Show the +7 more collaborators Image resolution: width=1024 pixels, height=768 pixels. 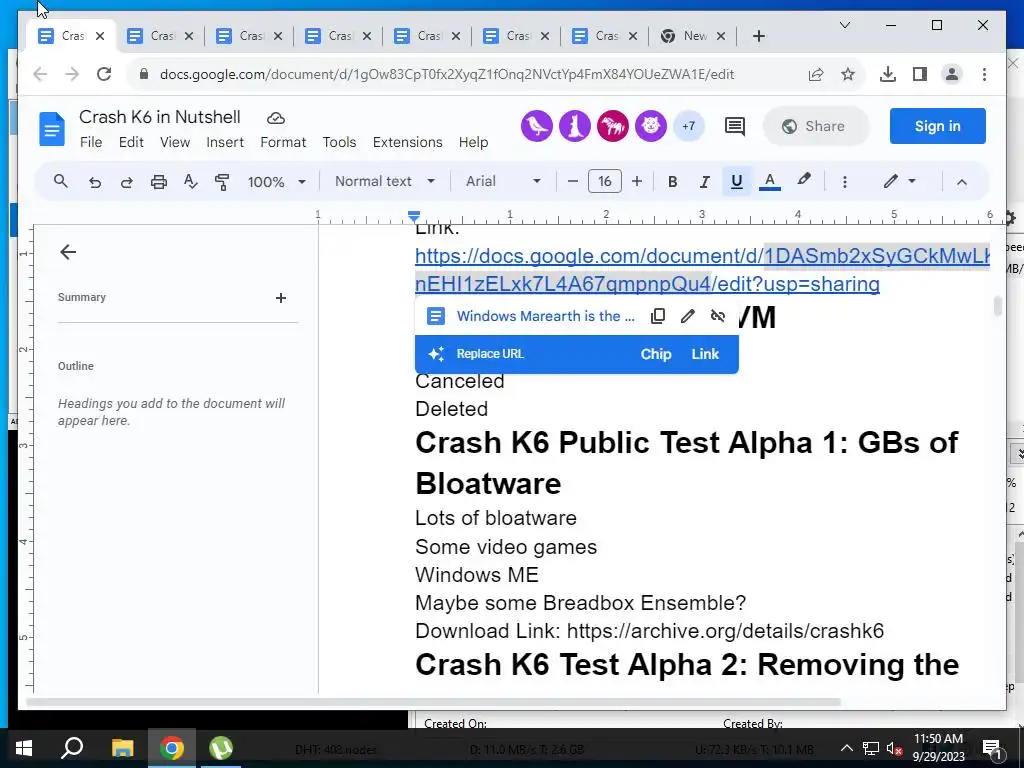688,126
